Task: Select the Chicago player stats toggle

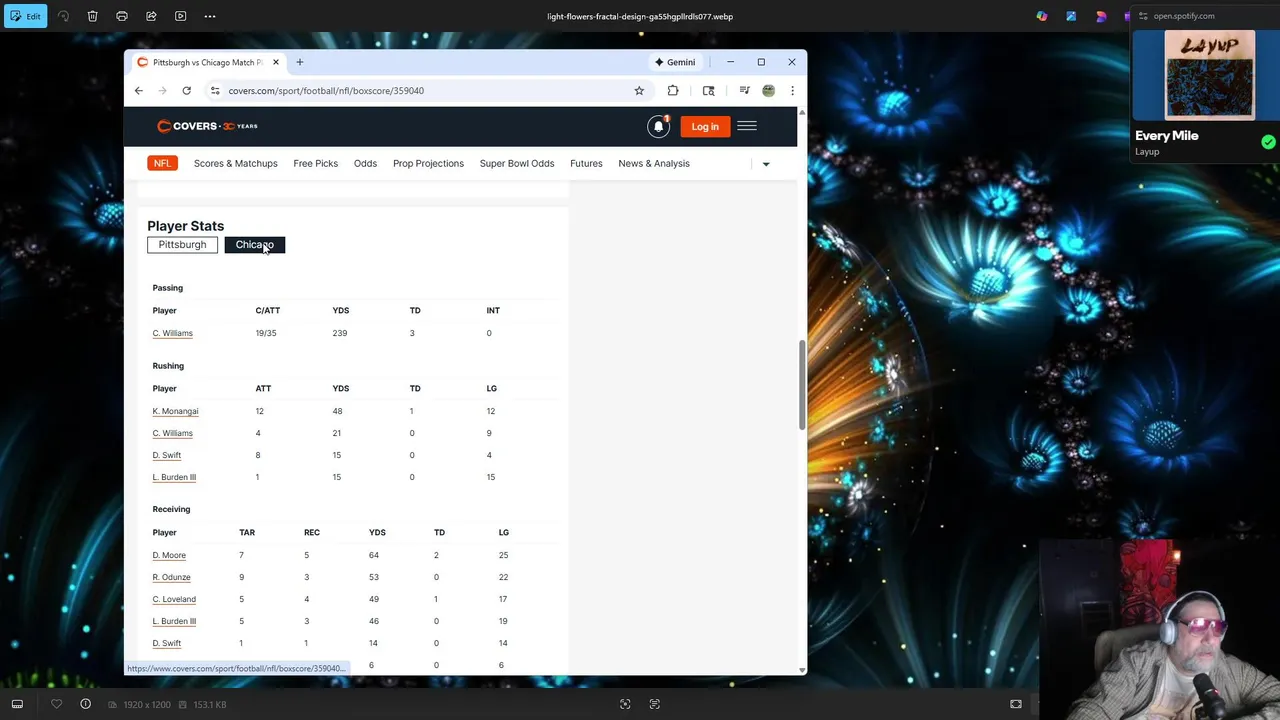Action: (255, 245)
